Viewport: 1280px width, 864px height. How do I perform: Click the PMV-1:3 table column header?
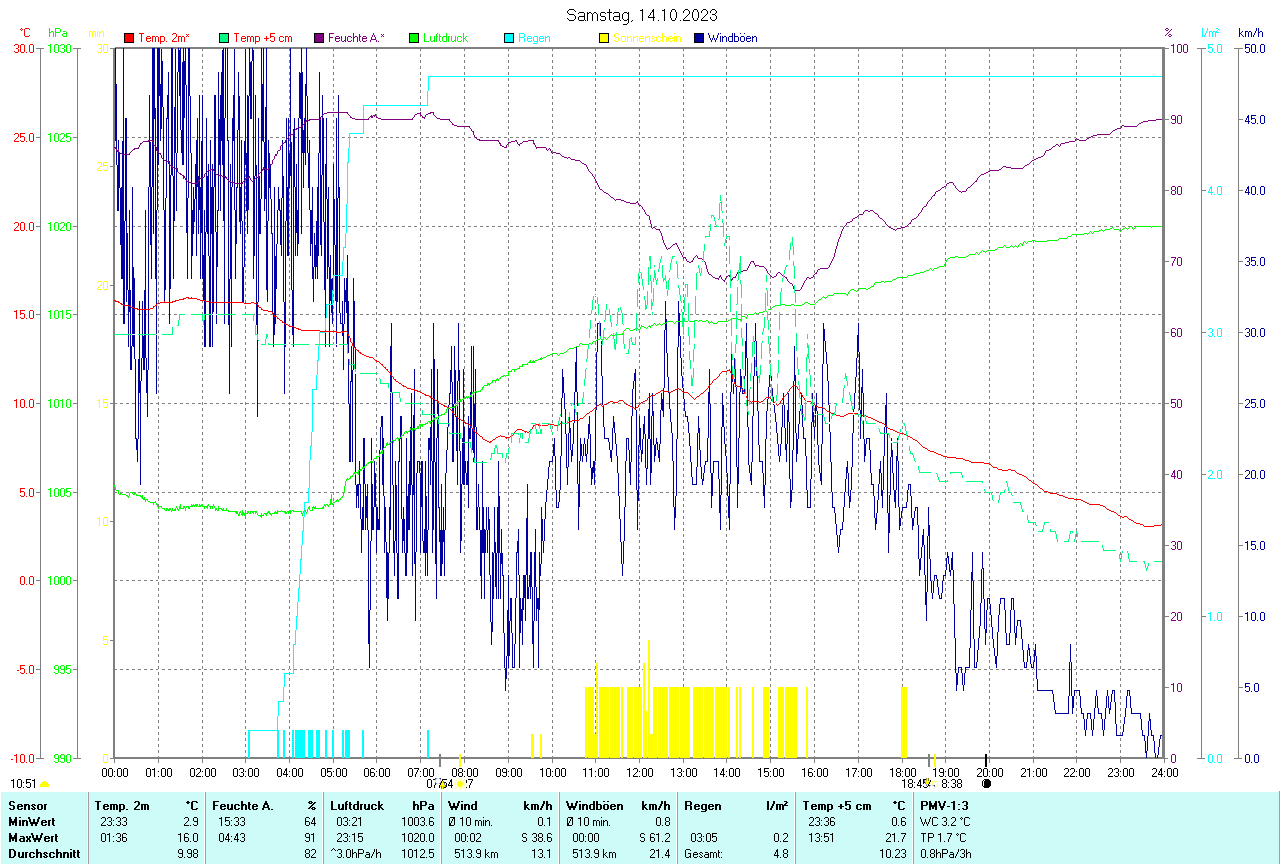pos(945,805)
